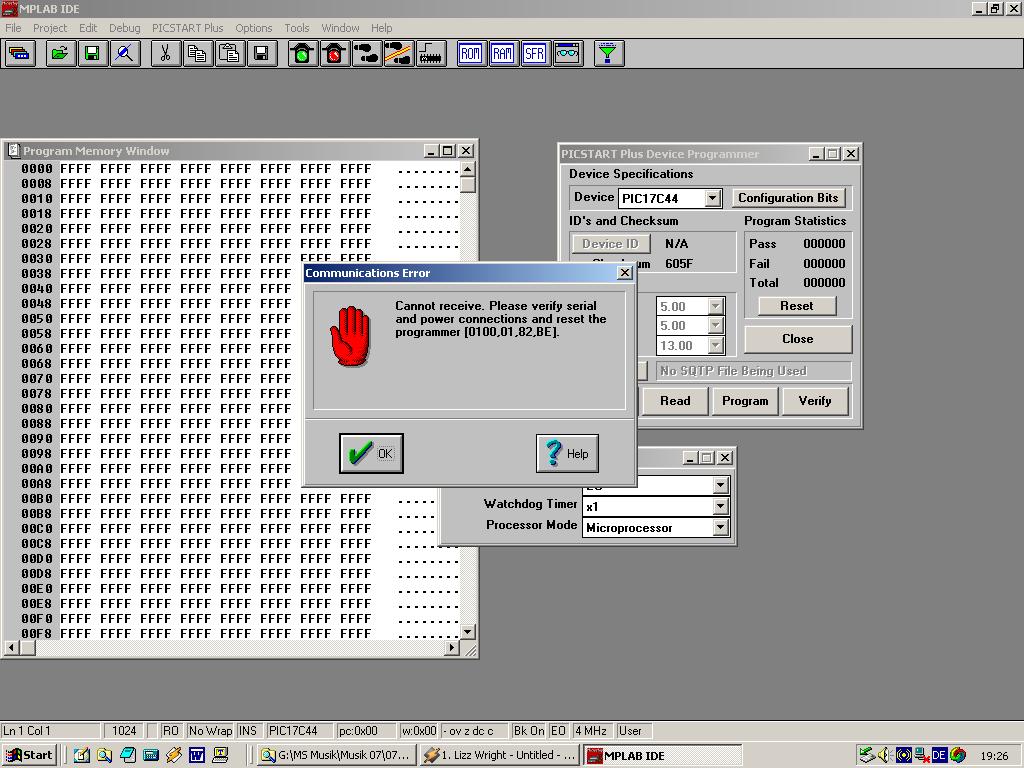Run program with green traffic light icon

coord(302,54)
